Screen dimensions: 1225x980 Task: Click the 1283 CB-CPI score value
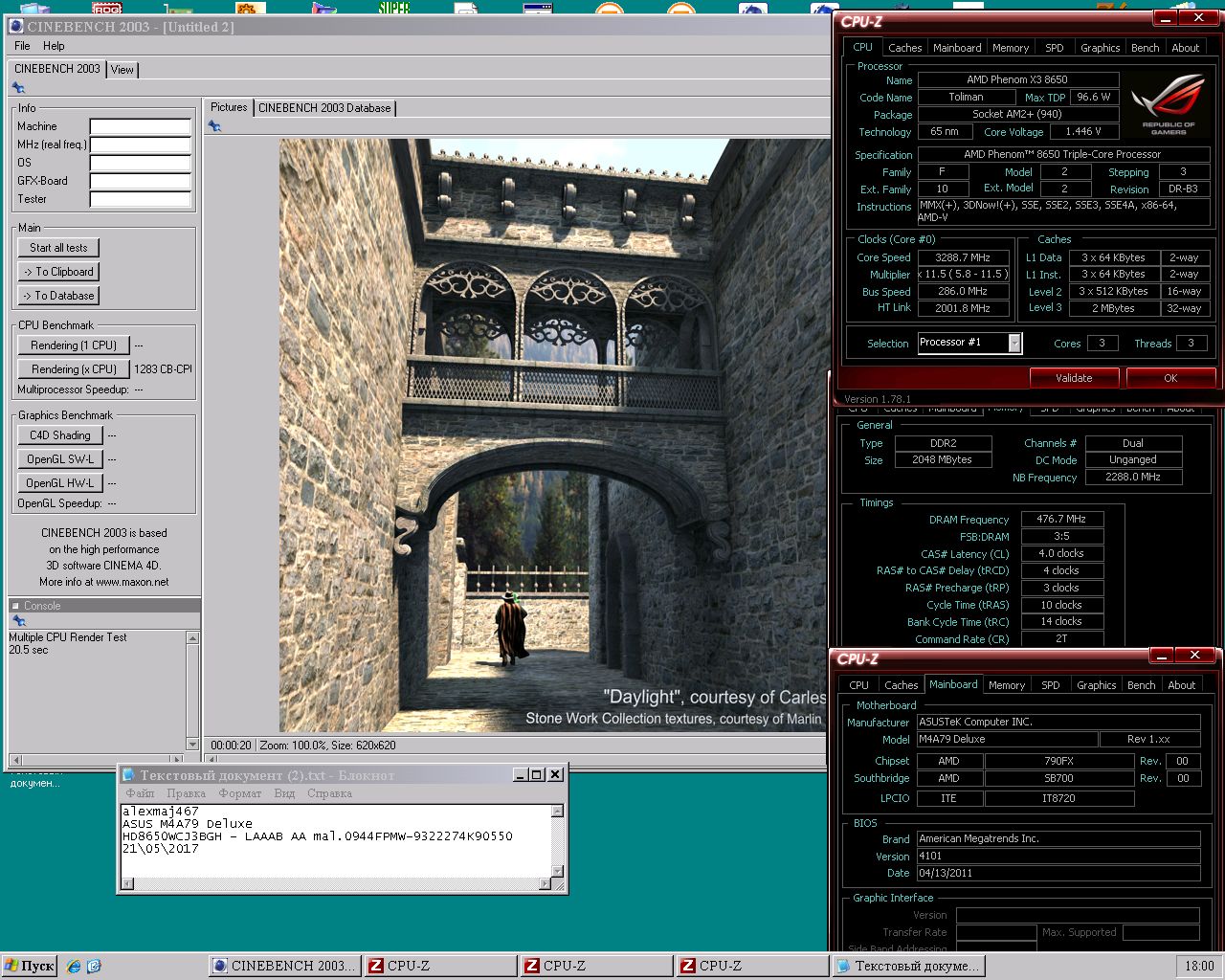(163, 369)
